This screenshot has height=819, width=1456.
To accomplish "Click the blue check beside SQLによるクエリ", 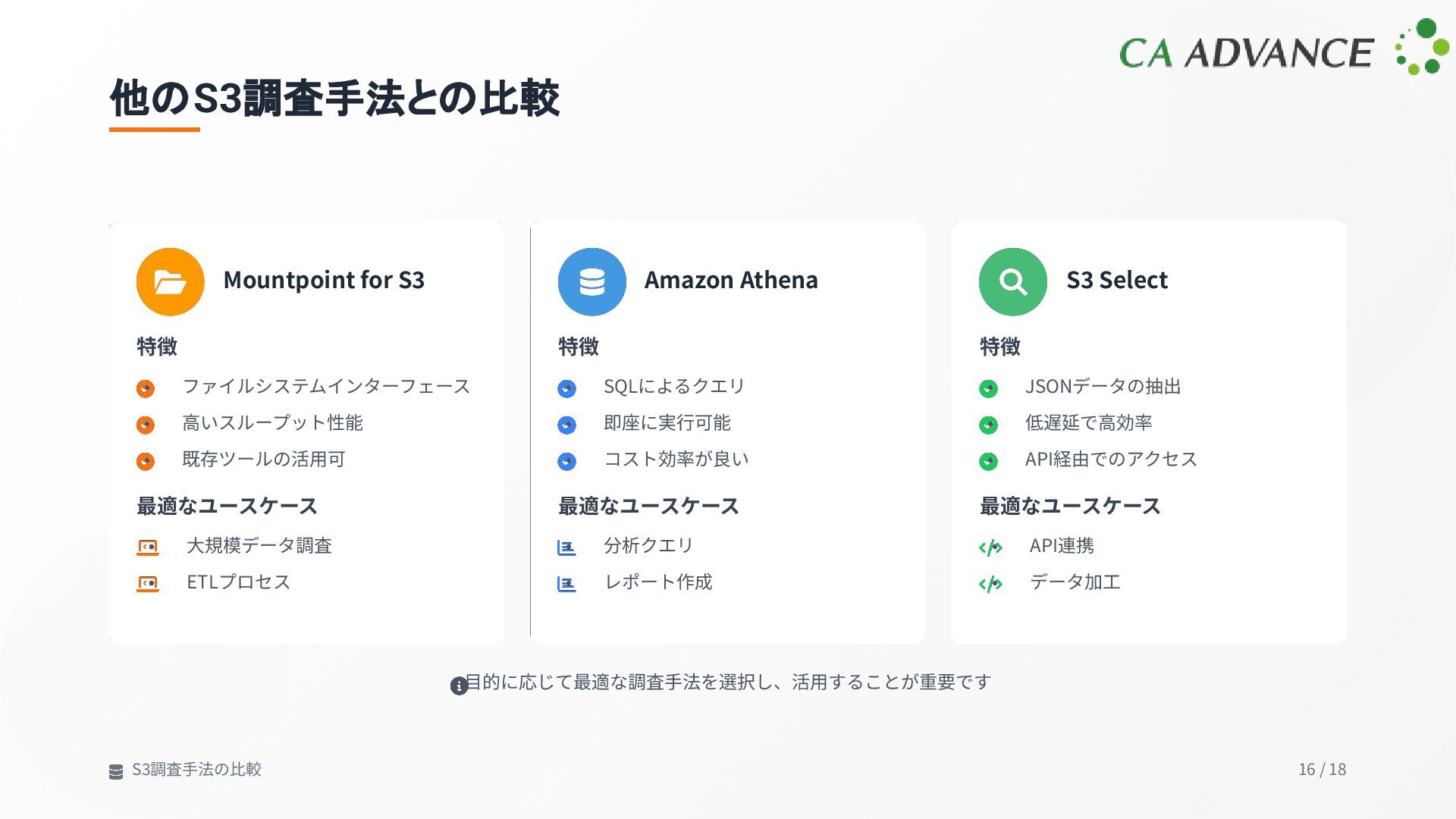I will (x=566, y=388).
